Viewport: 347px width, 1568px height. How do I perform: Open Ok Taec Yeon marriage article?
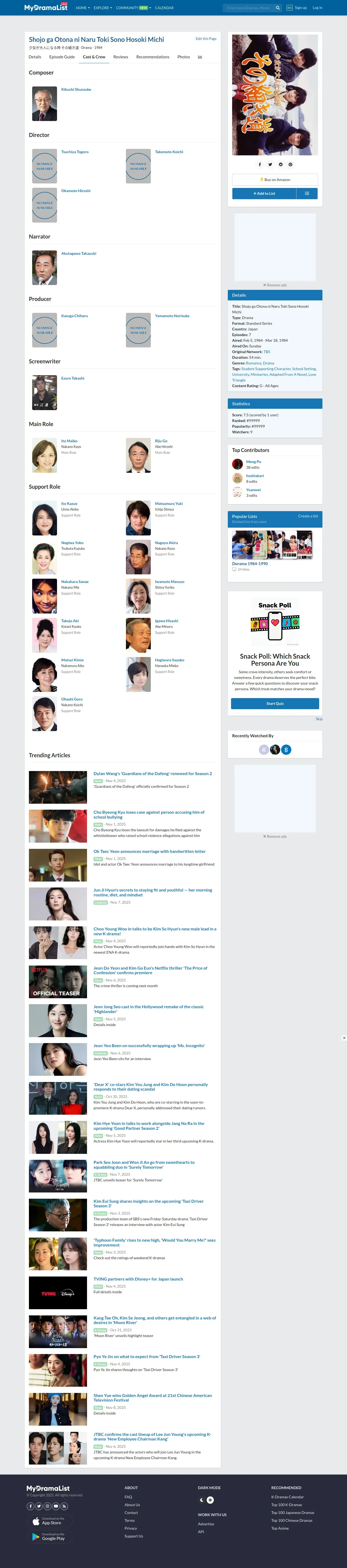point(150,852)
